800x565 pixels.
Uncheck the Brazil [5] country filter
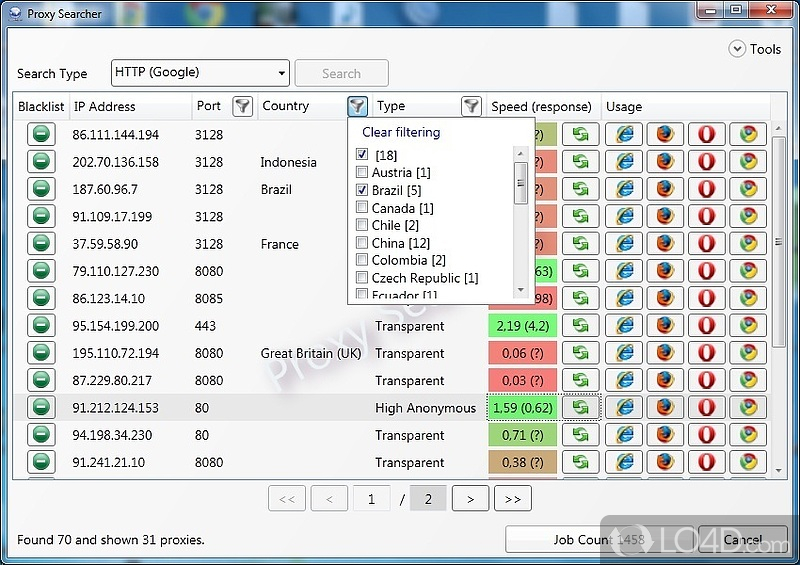point(362,190)
